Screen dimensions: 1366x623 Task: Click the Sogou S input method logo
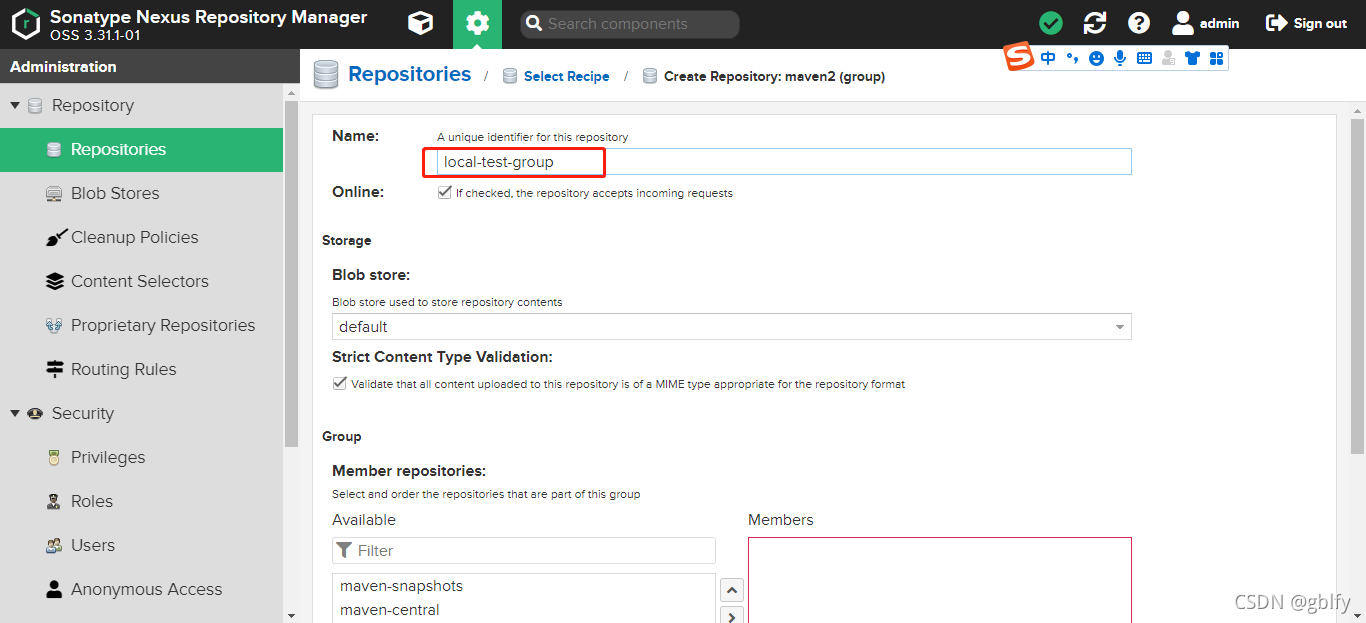coord(1018,58)
